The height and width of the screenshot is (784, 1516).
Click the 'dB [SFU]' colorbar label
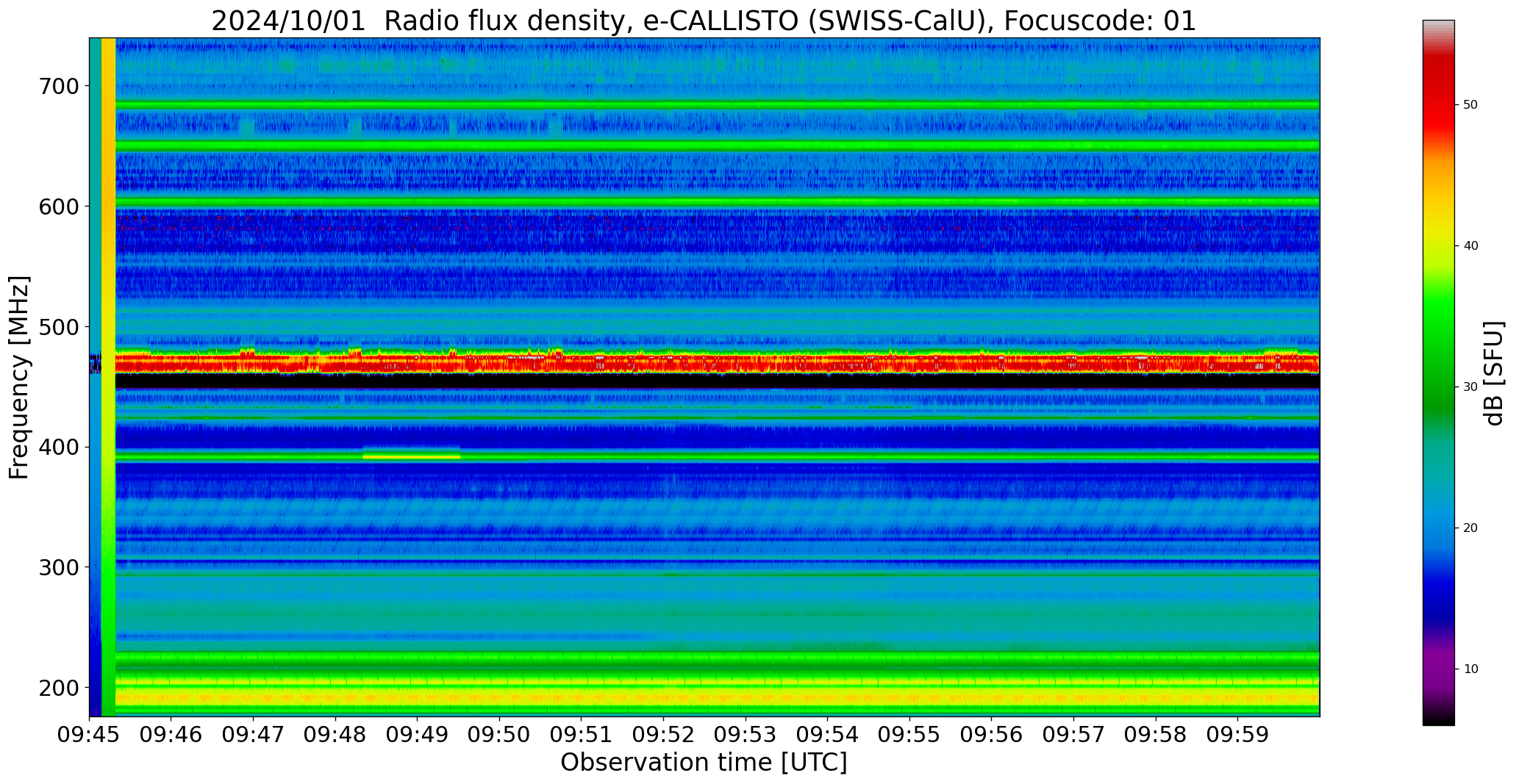(x=1494, y=373)
